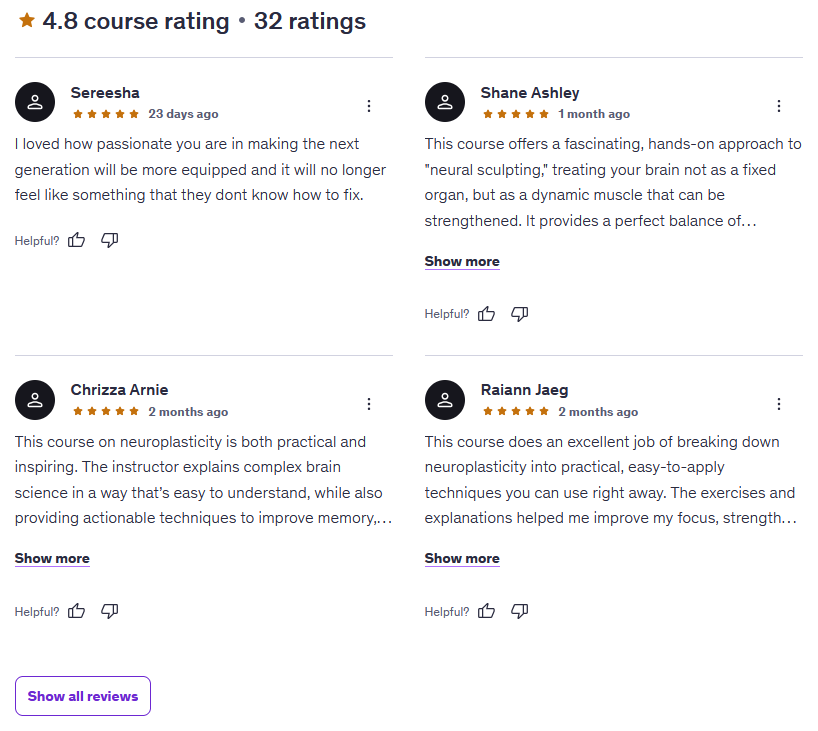Click the star next to 4.8 course rating
The width and height of the screenshot is (818, 731).
click(x=27, y=21)
